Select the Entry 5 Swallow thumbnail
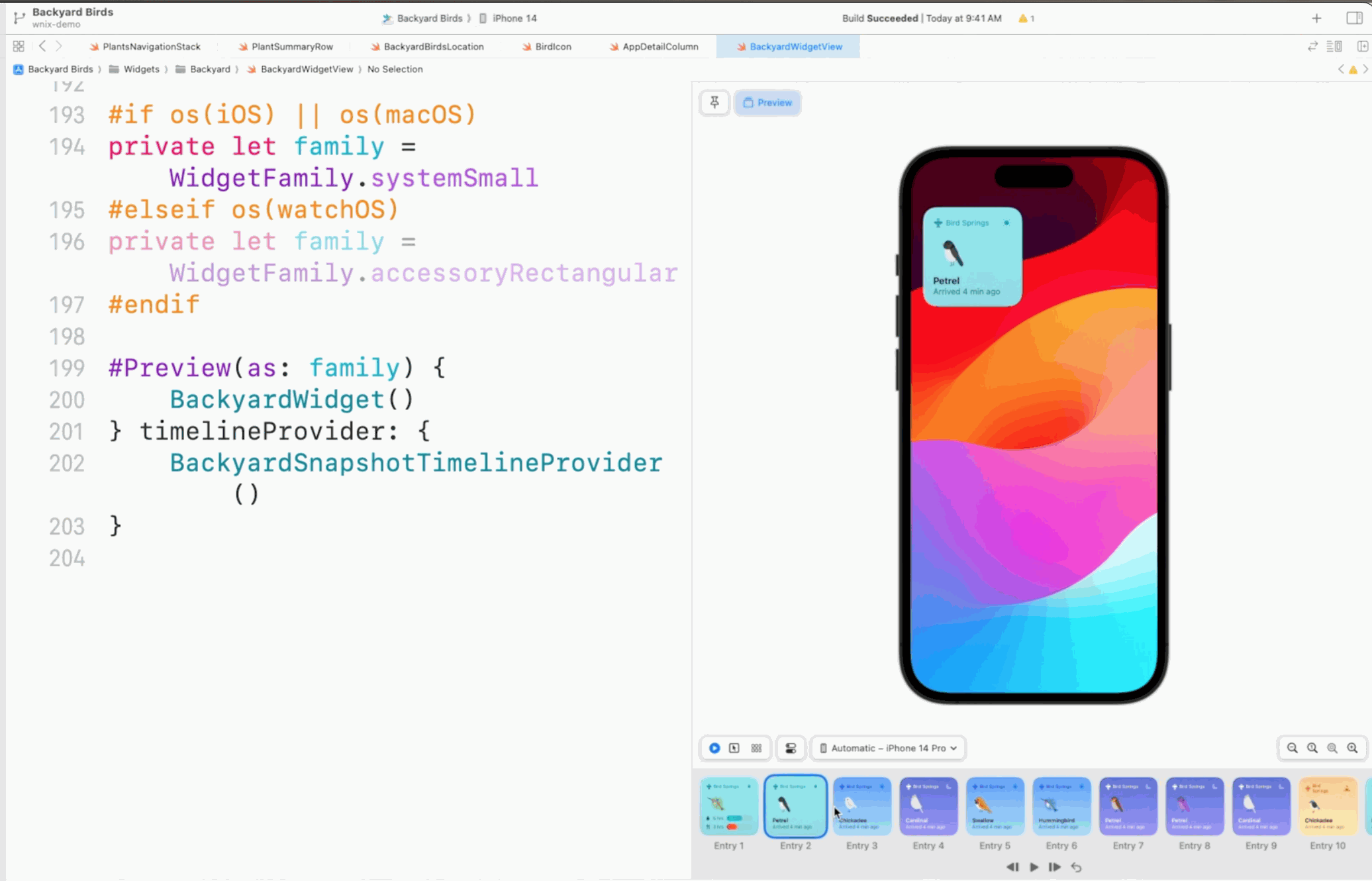 (995, 807)
